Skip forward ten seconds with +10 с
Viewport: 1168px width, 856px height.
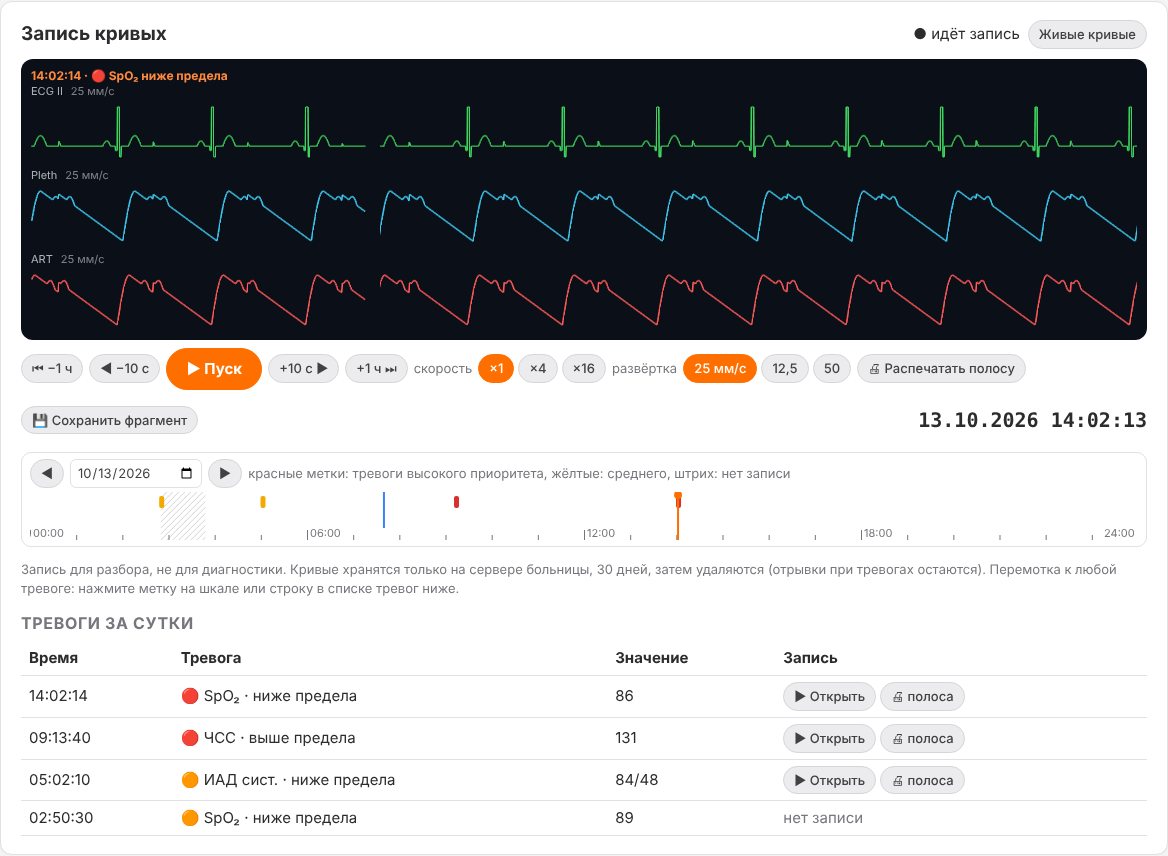pos(303,369)
